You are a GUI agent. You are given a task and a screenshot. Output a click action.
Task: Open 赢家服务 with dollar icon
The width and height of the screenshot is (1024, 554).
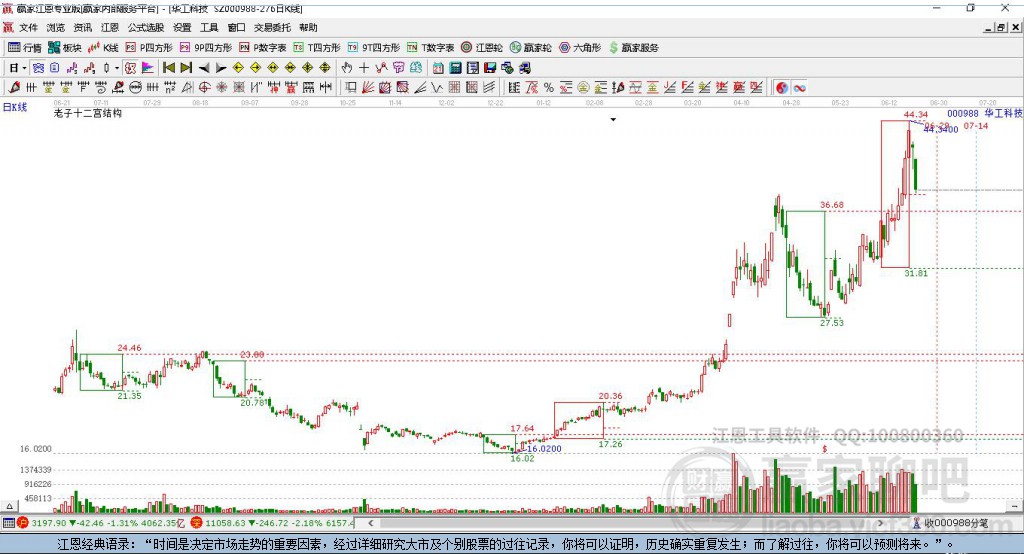(x=633, y=48)
